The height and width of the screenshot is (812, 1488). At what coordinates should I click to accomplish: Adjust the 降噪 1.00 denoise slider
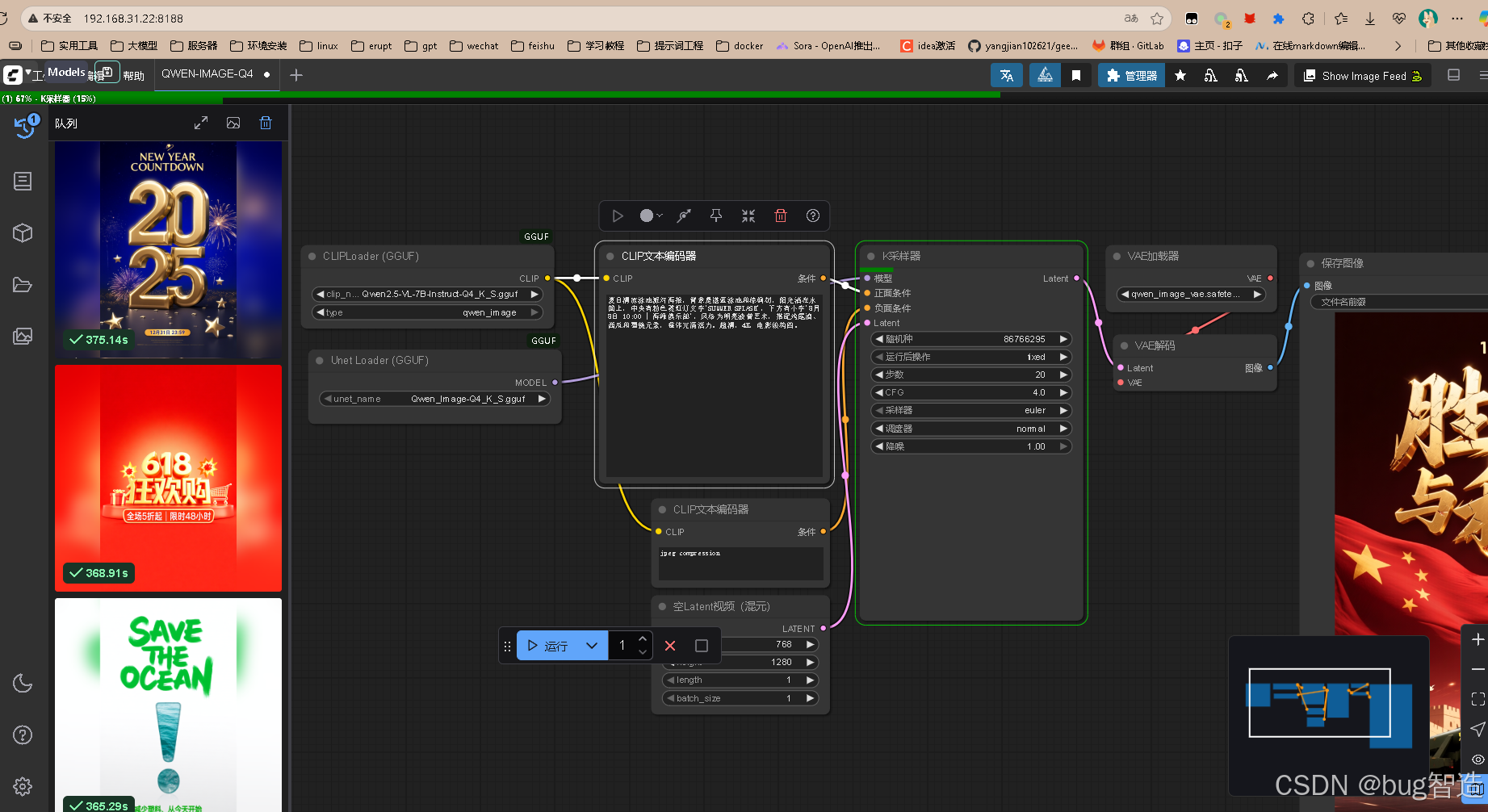pyautogui.click(x=971, y=446)
